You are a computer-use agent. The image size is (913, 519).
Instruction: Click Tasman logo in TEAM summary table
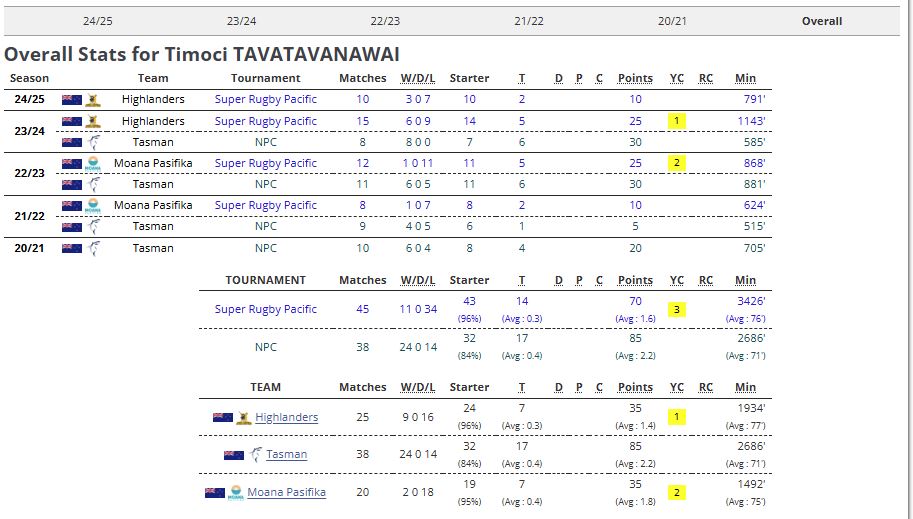pyautogui.click(x=256, y=454)
